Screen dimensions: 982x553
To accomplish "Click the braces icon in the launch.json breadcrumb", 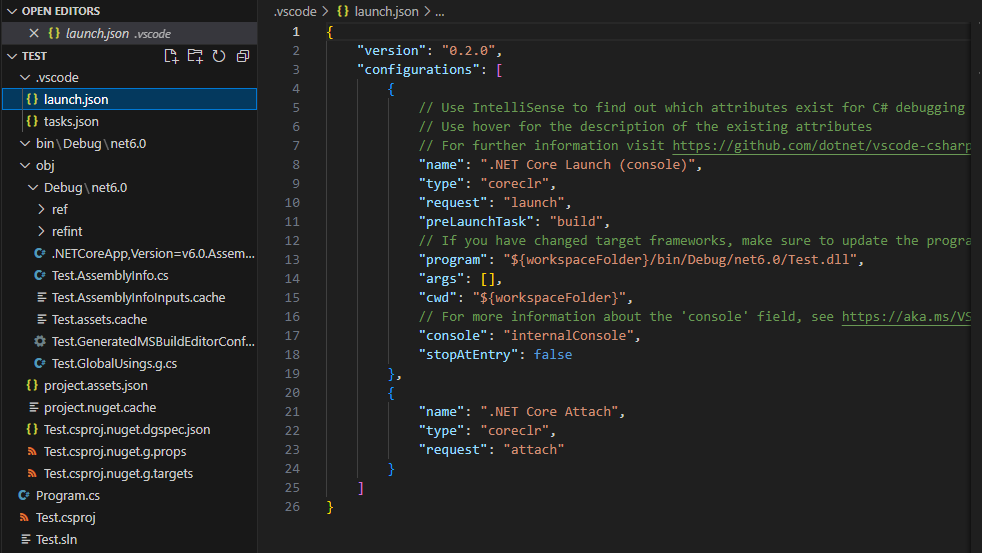I will tap(343, 11).
